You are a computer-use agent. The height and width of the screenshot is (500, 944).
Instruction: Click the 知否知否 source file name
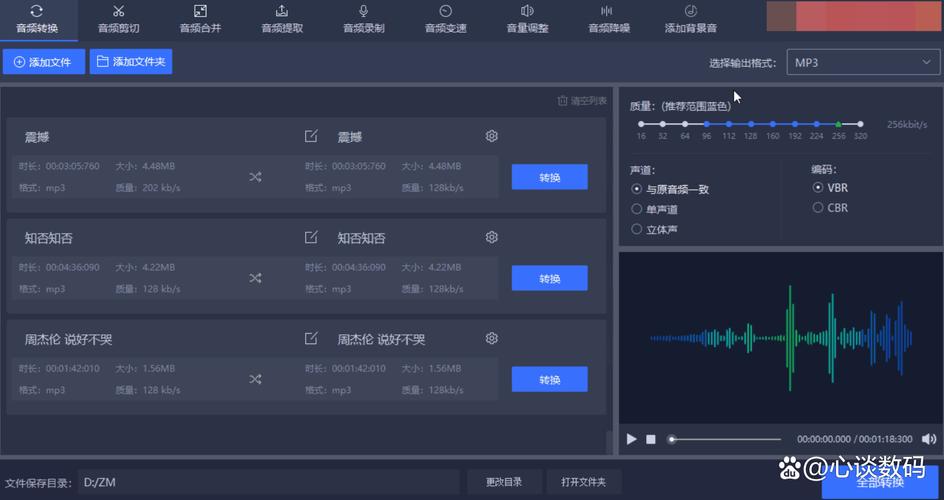click(x=49, y=238)
